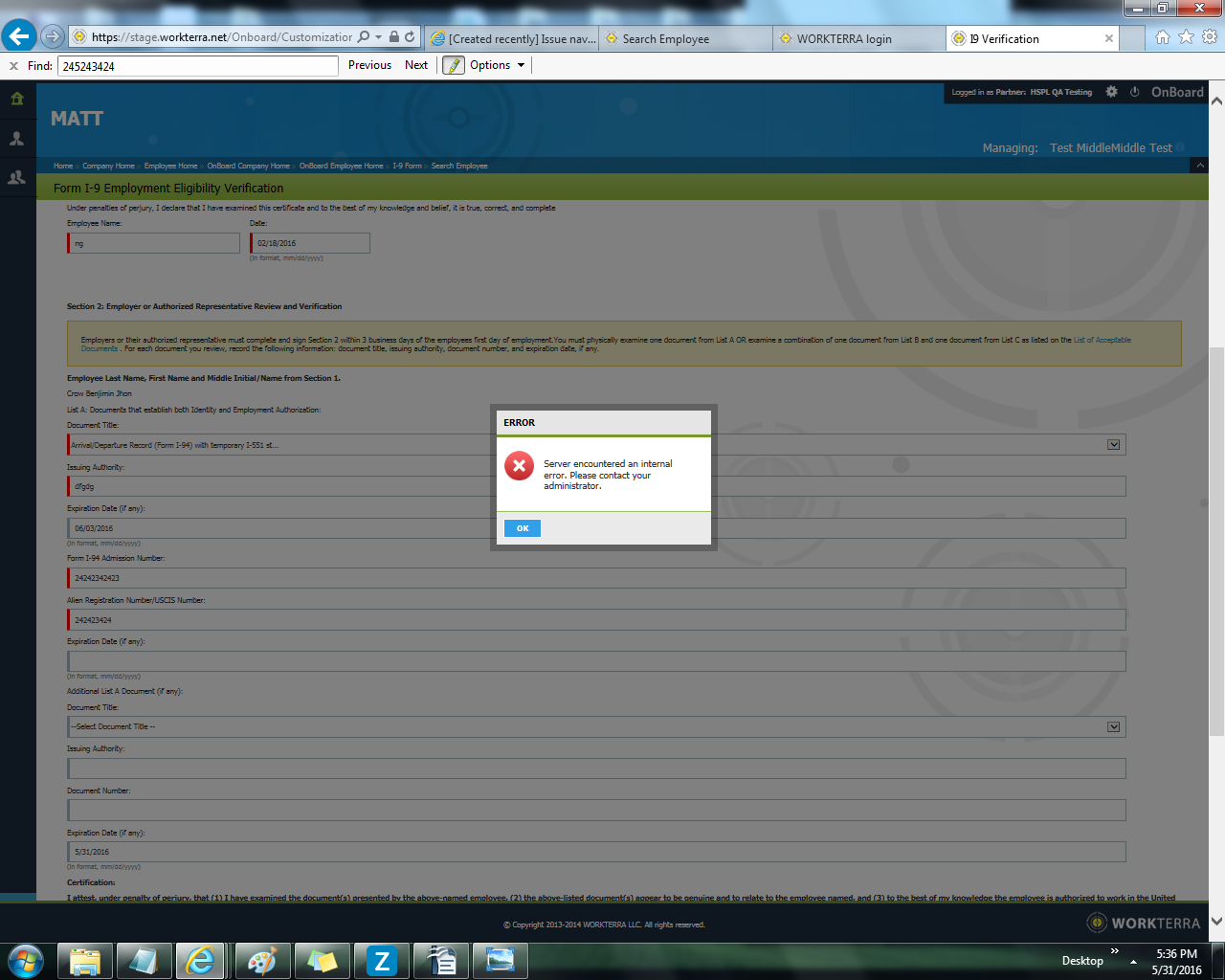Open the browser favorites star icon

[1186, 37]
